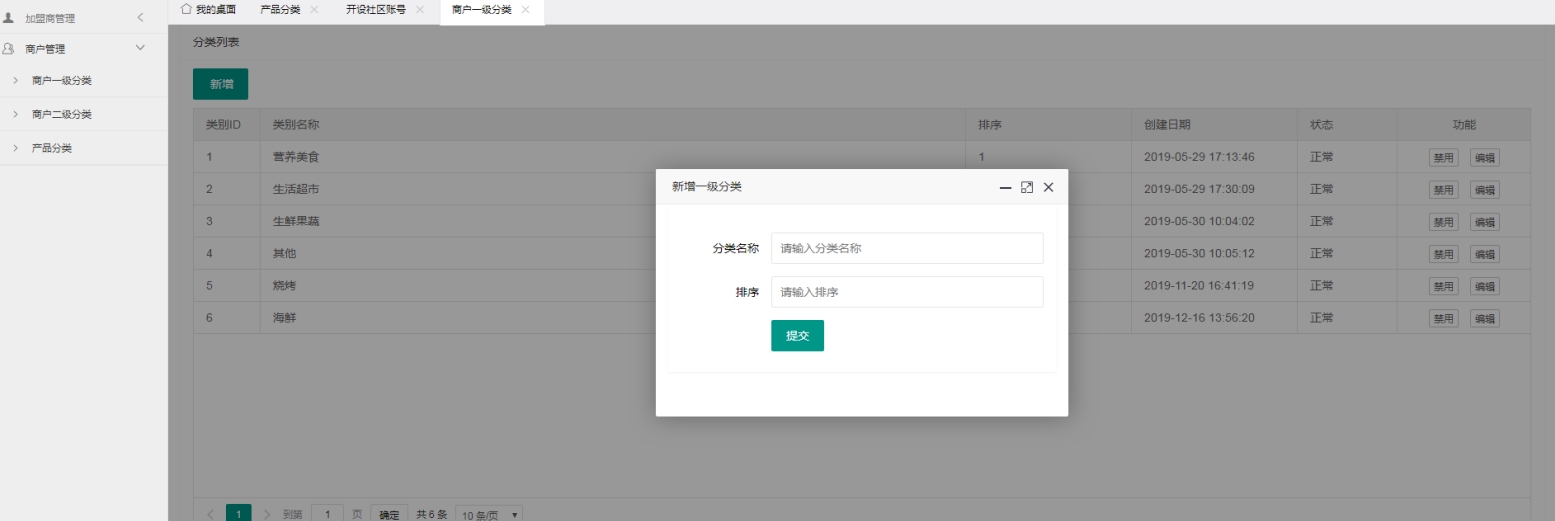
Task: Close the 新增一级分类 dialog
Action: tap(1049, 187)
